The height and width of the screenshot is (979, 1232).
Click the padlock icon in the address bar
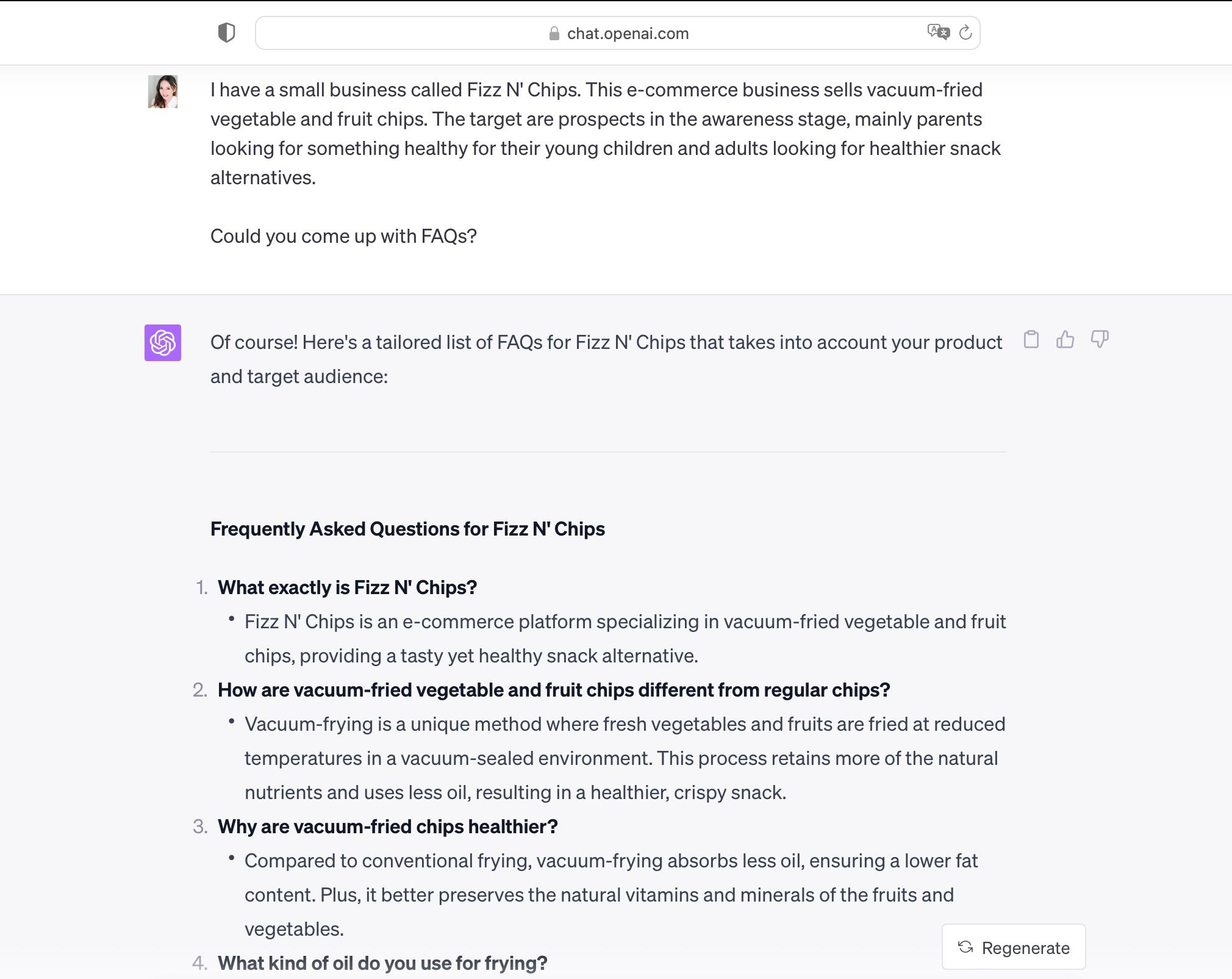(x=554, y=33)
